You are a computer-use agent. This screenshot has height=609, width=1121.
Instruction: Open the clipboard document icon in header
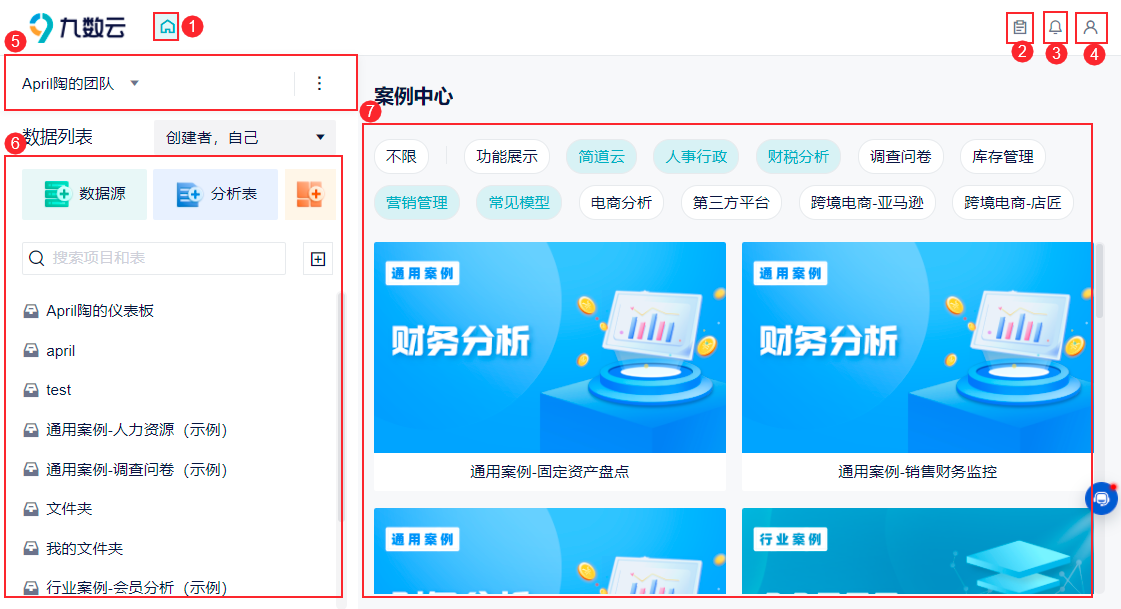coord(1020,28)
